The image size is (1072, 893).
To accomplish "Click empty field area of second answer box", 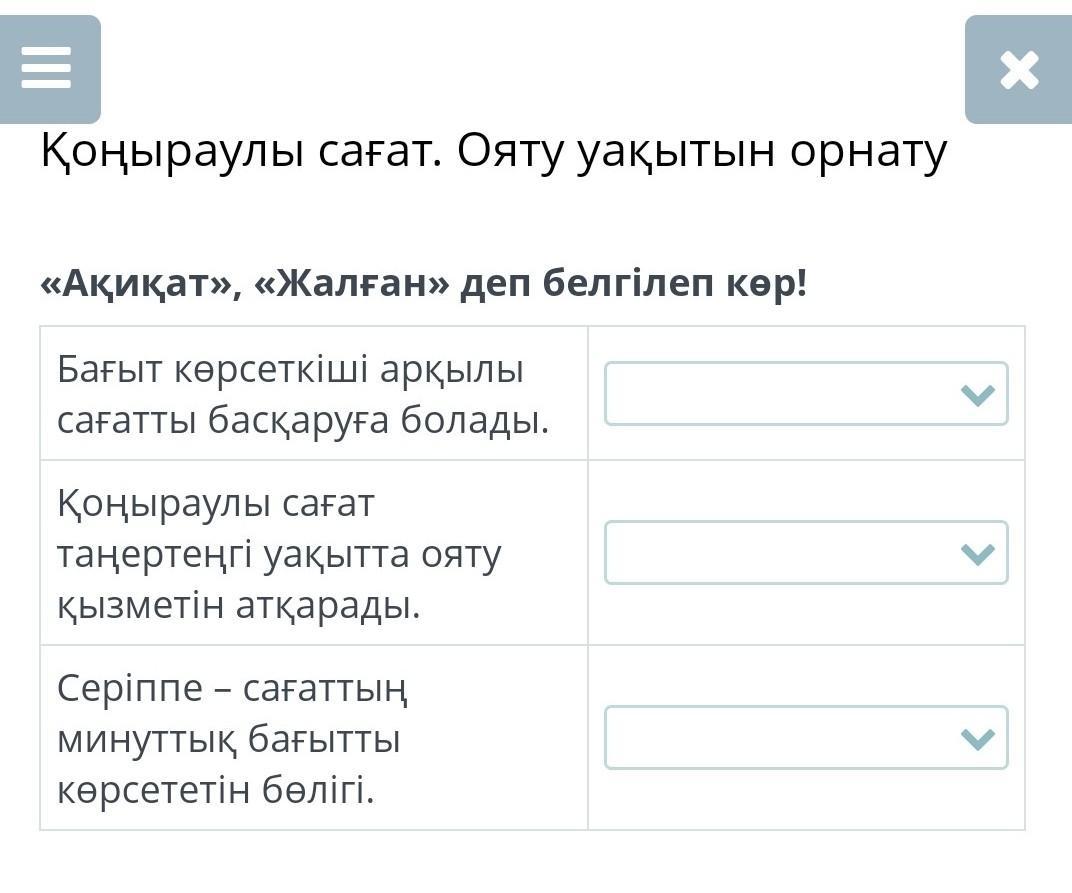I will pyautogui.click(x=770, y=552).
